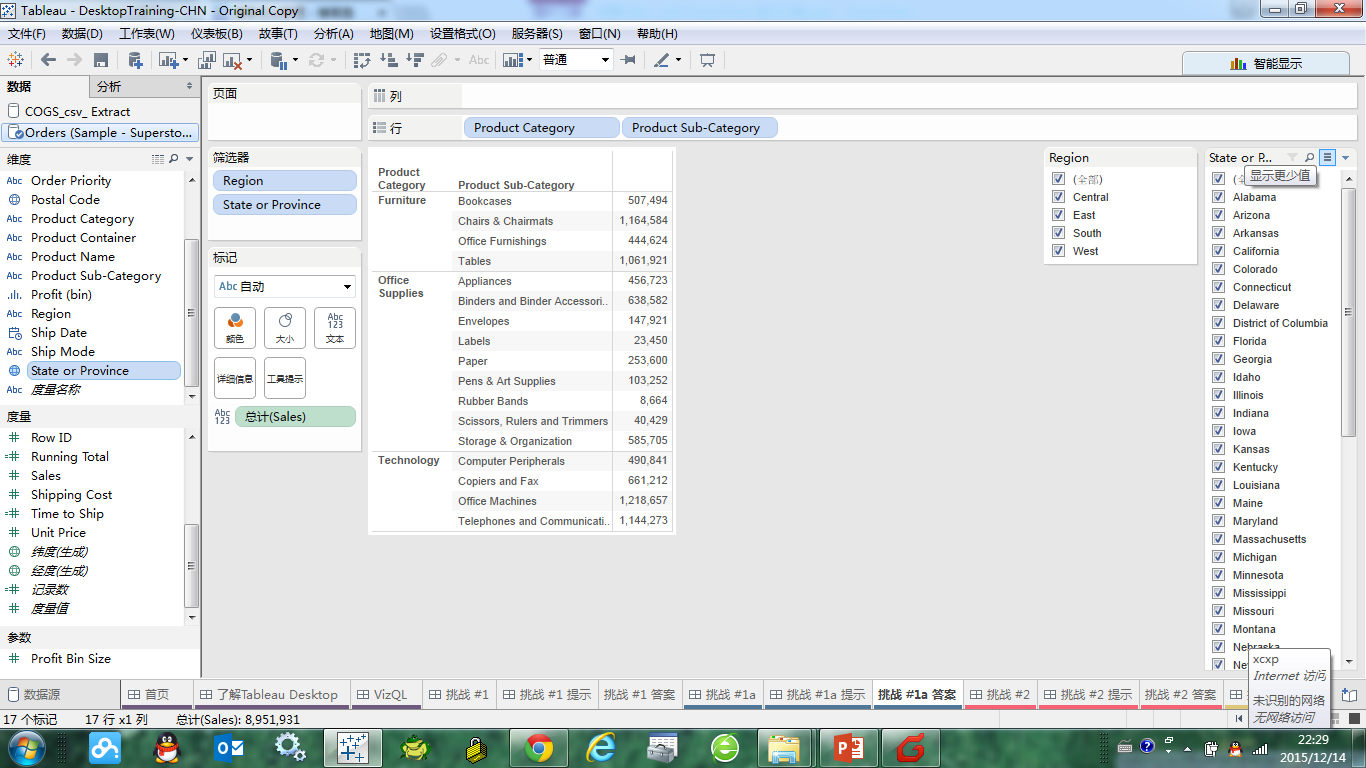The width and height of the screenshot is (1366, 768).
Task: Uncheck California in State filter
Action: 1218,251
